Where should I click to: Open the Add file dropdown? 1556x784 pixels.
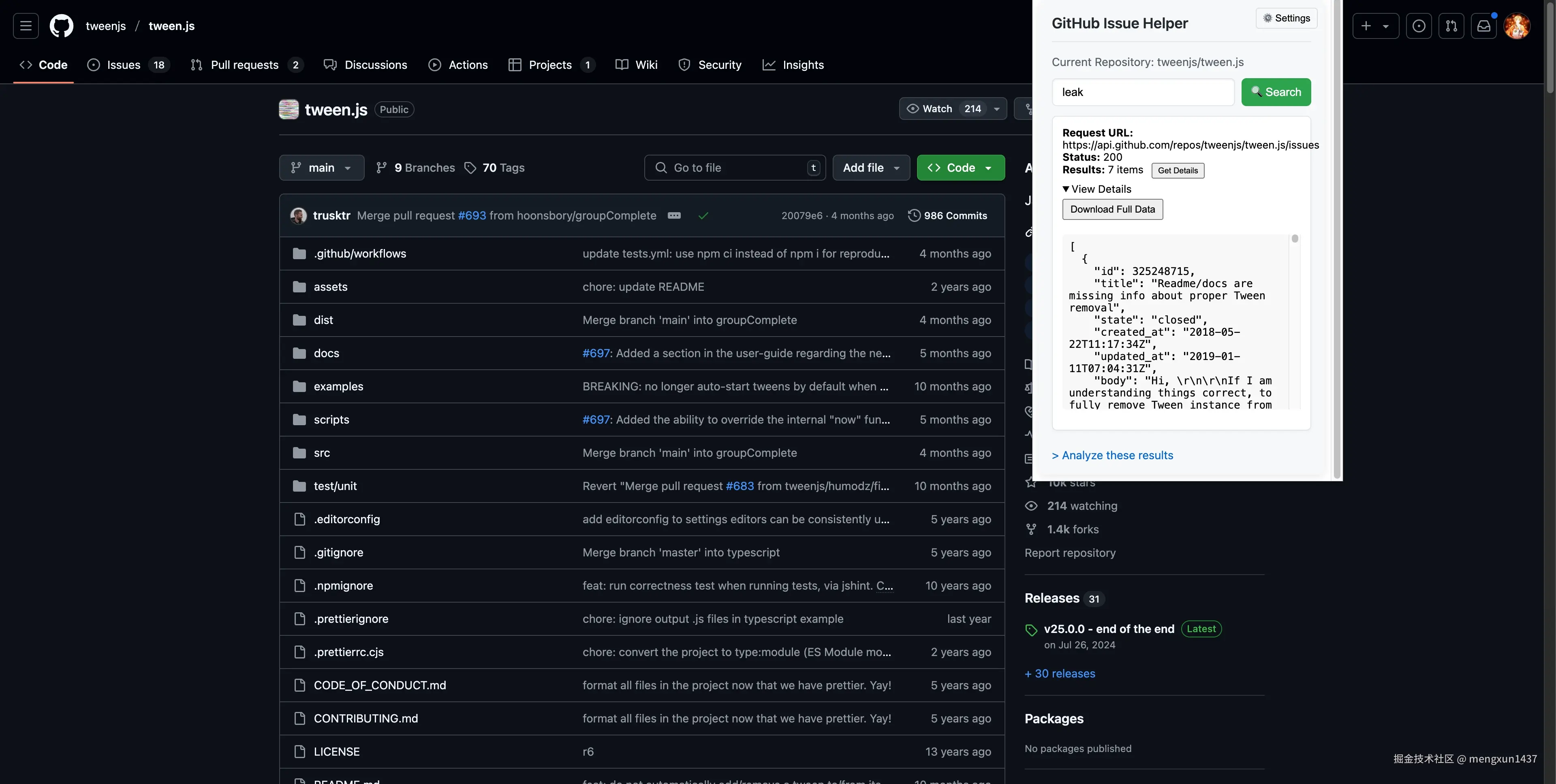tap(871, 168)
